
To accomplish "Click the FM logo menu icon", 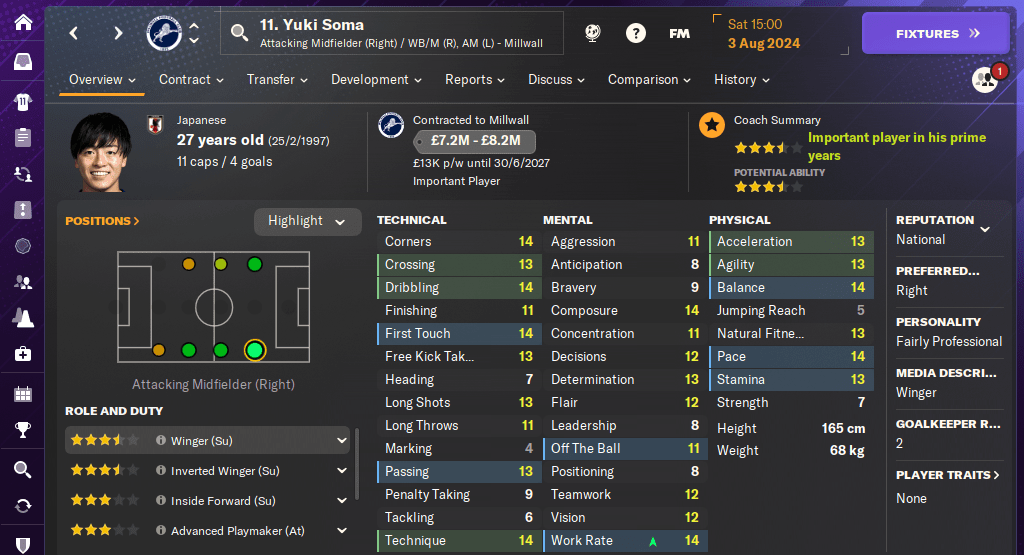I will point(679,34).
